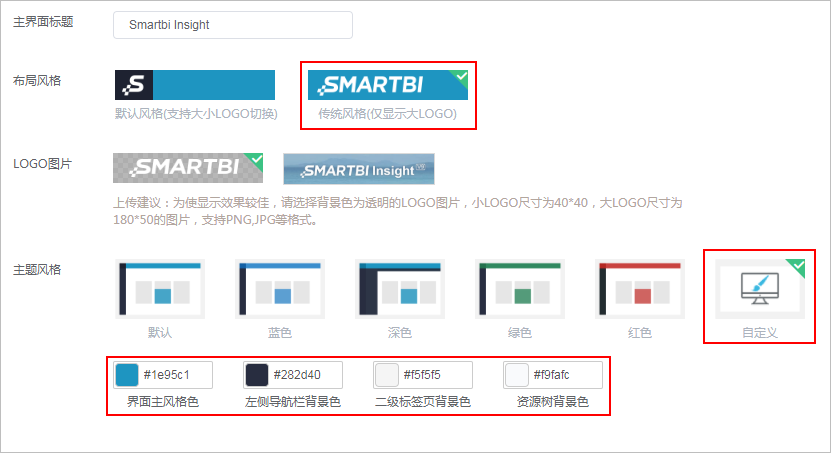Click the 主题风格 section label
831x453 pixels.
37,270
